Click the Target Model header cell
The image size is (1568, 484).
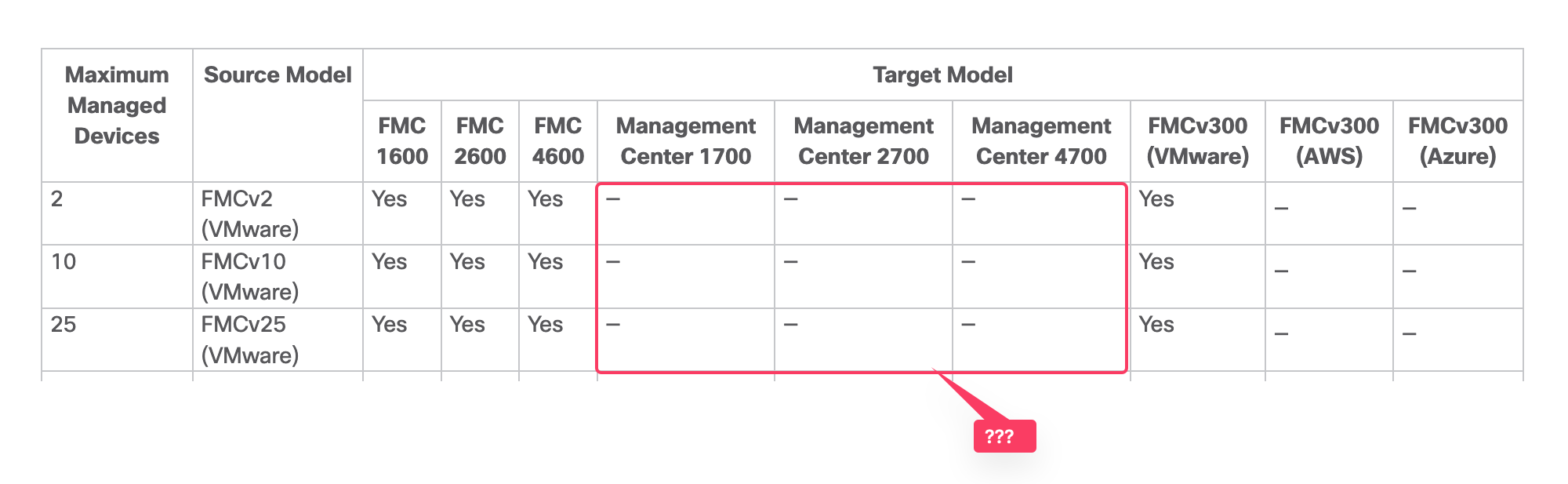coord(942,75)
